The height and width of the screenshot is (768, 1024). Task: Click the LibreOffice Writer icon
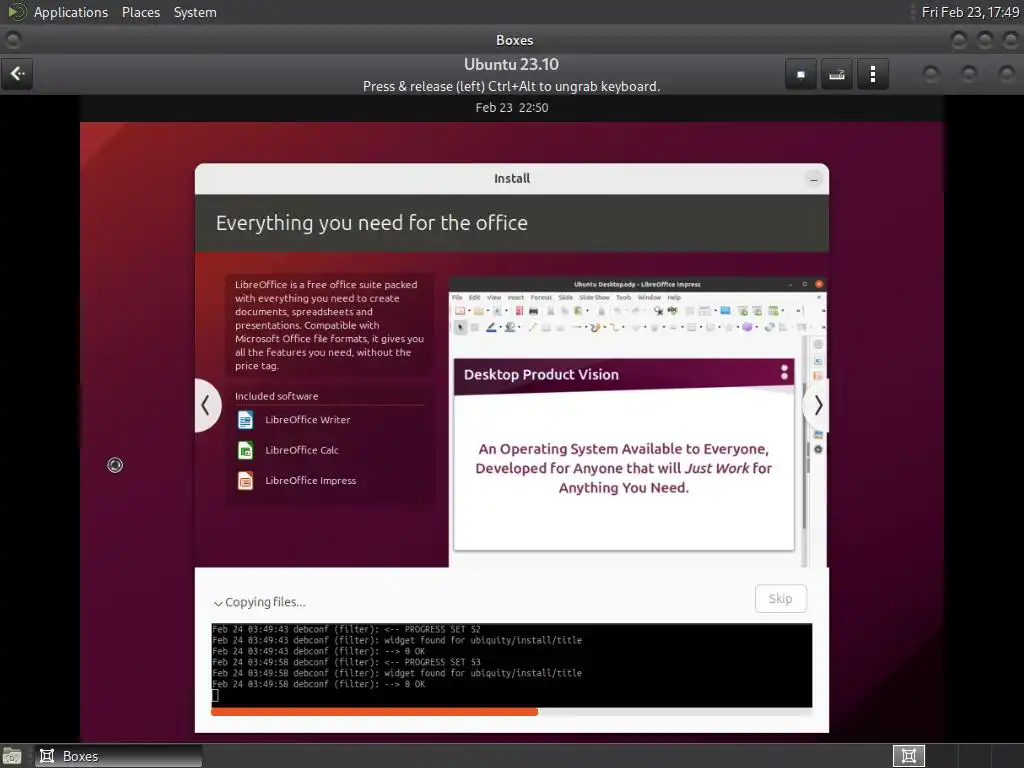click(246, 420)
